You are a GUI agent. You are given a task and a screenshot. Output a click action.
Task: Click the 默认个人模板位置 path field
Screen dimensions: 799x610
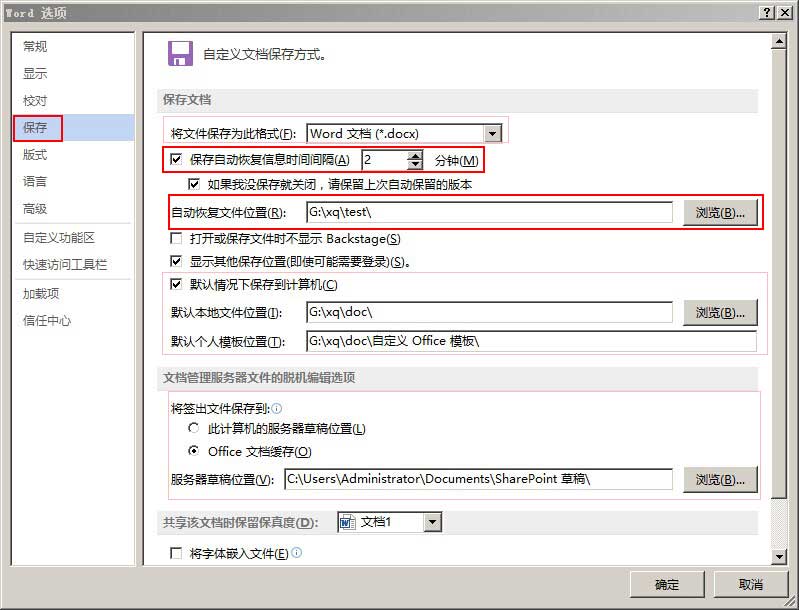[531, 341]
